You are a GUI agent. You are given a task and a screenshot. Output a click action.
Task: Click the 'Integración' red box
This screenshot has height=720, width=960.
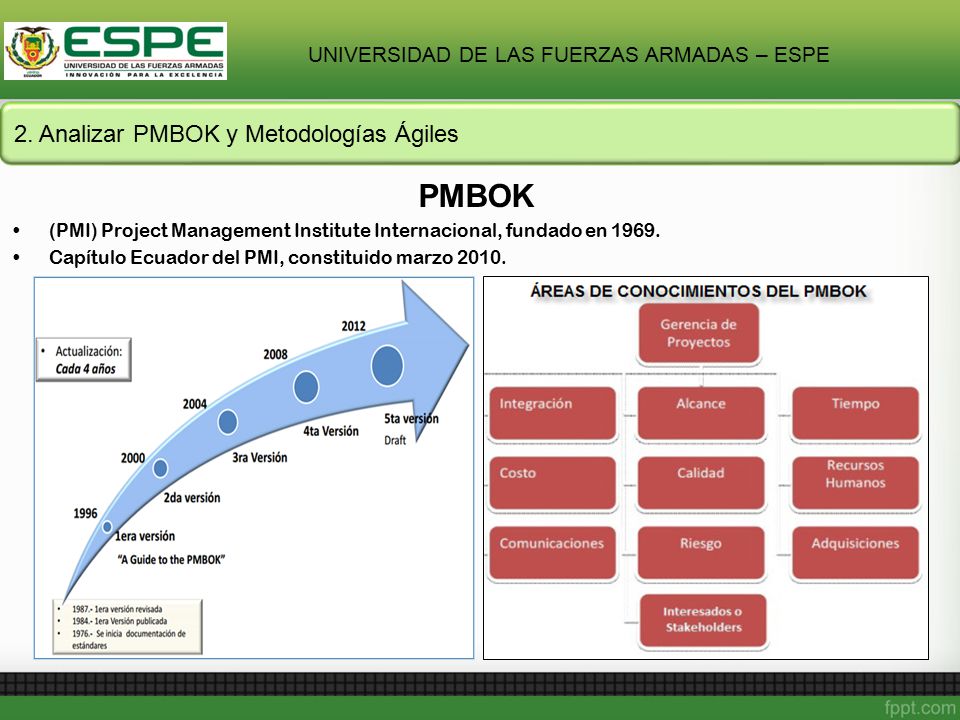pos(553,413)
